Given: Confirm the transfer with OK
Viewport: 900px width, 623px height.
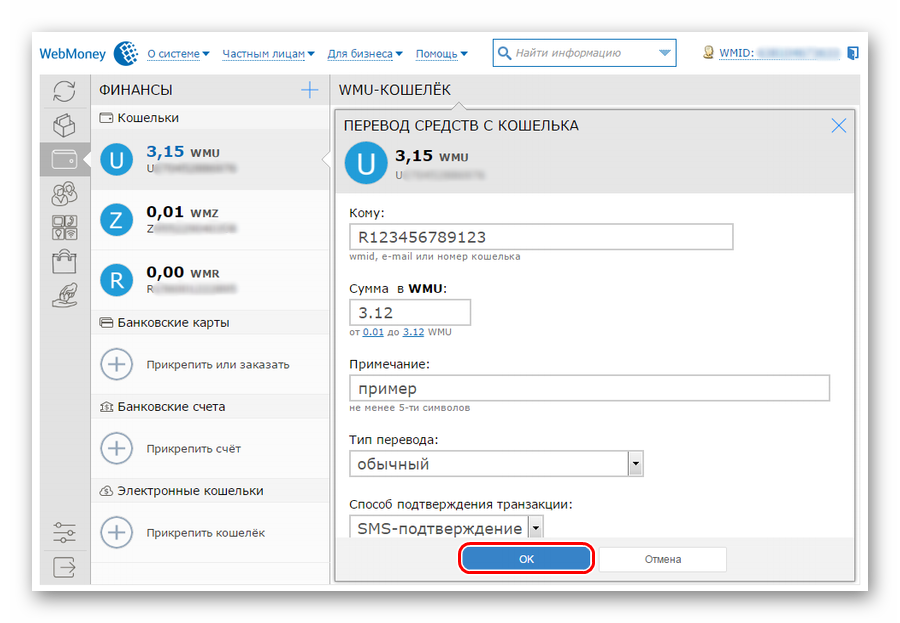Looking at the screenshot, I should pos(526,559).
